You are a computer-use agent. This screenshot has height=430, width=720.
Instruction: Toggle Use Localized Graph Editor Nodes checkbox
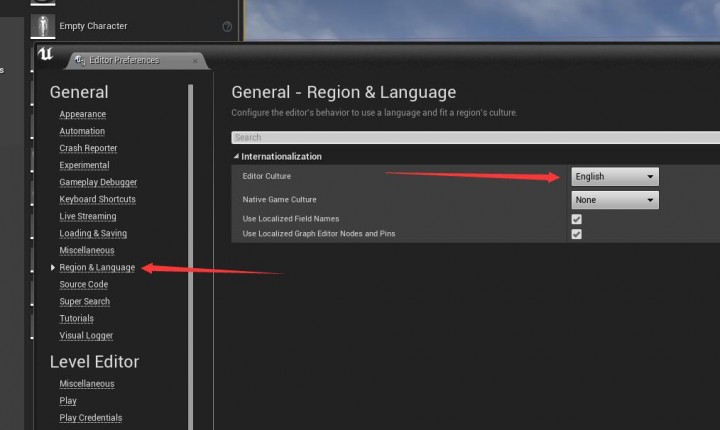point(576,234)
